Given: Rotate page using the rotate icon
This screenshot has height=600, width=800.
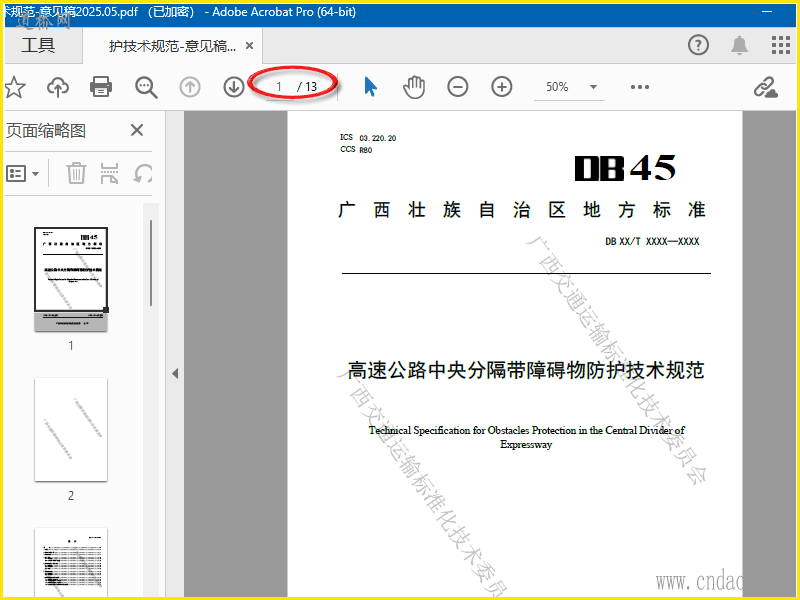Looking at the screenshot, I should pyautogui.click(x=143, y=173).
